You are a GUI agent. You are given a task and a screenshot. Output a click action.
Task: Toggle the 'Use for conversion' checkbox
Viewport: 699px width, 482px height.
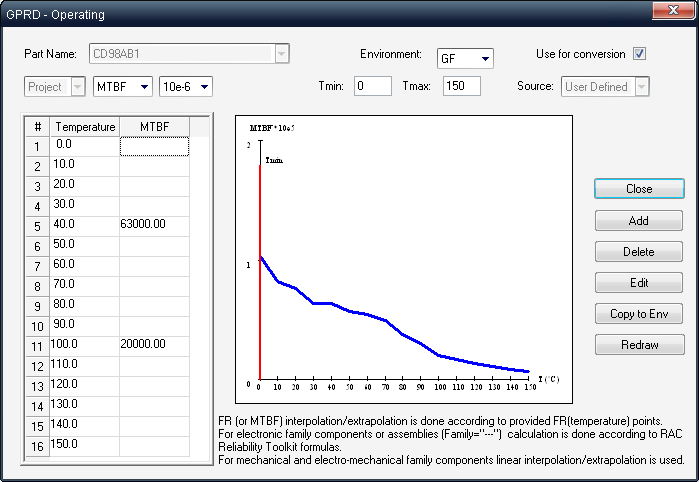coord(640,54)
